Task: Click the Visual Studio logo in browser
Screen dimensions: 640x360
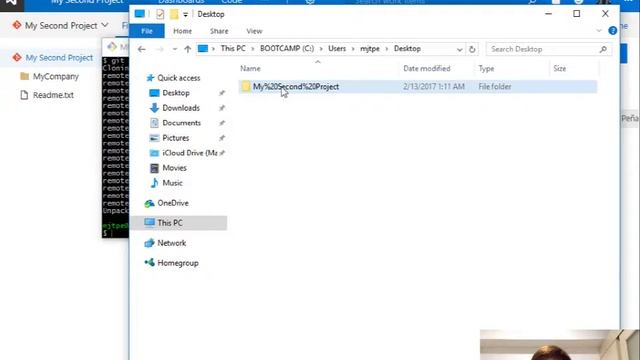Action: click(x=11, y=2)
